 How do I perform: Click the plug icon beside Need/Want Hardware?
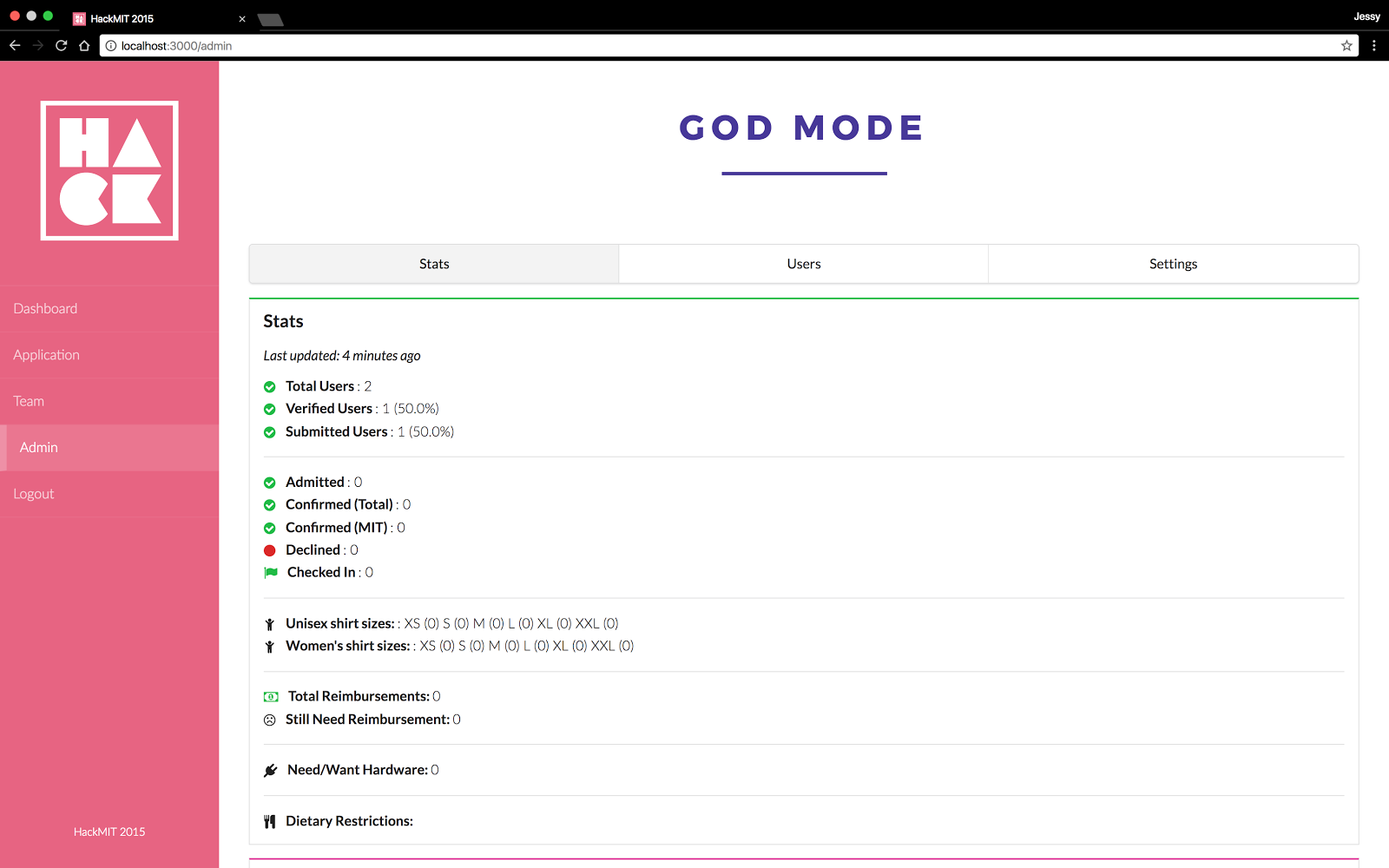coord(269,770)
